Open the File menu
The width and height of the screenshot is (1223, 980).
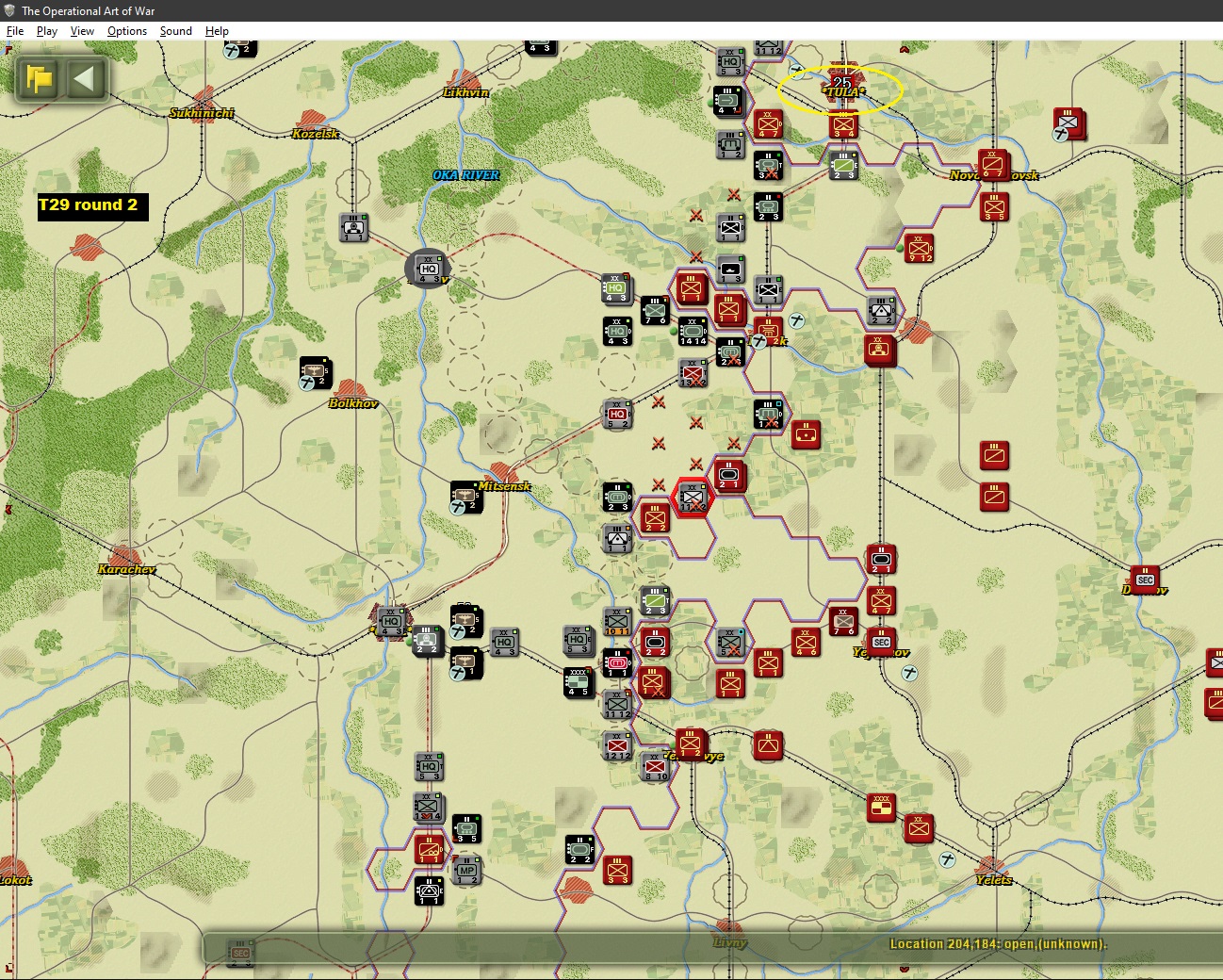15,31
